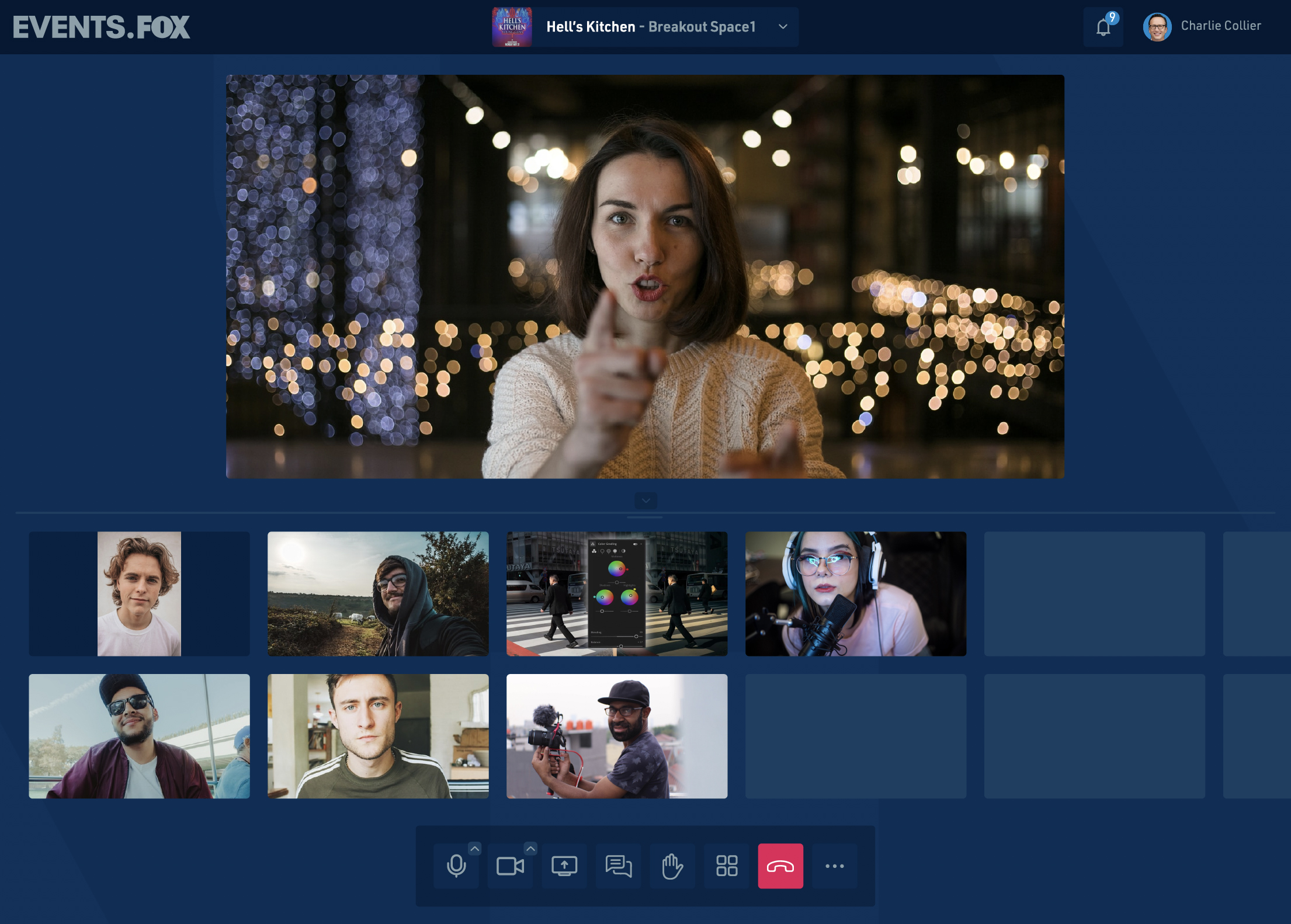Switch to grid view layout
Viewport: 1291px width, 924px height.
tap(727, 866)
